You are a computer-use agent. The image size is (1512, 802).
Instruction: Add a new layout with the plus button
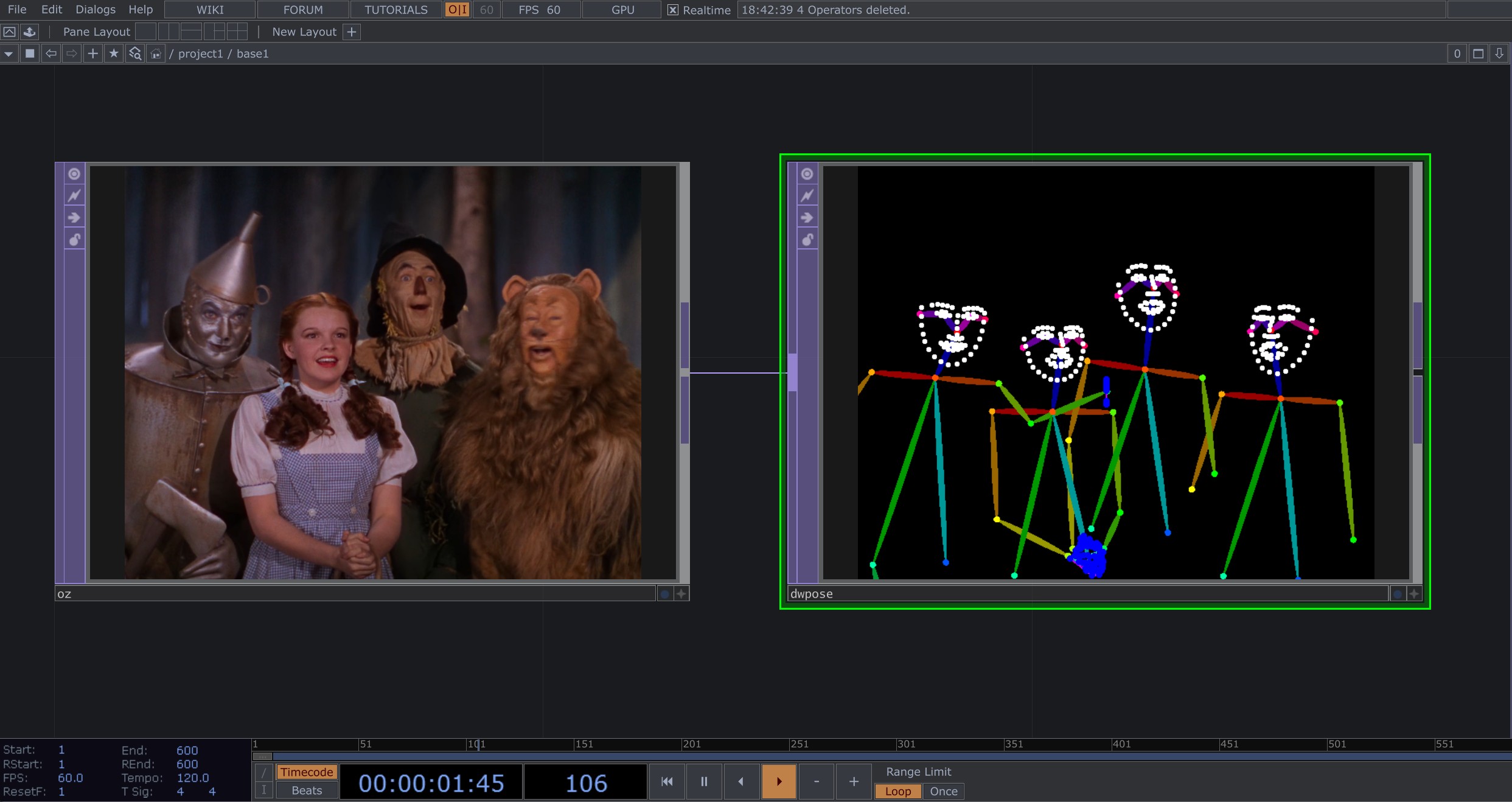pos(352,32)
